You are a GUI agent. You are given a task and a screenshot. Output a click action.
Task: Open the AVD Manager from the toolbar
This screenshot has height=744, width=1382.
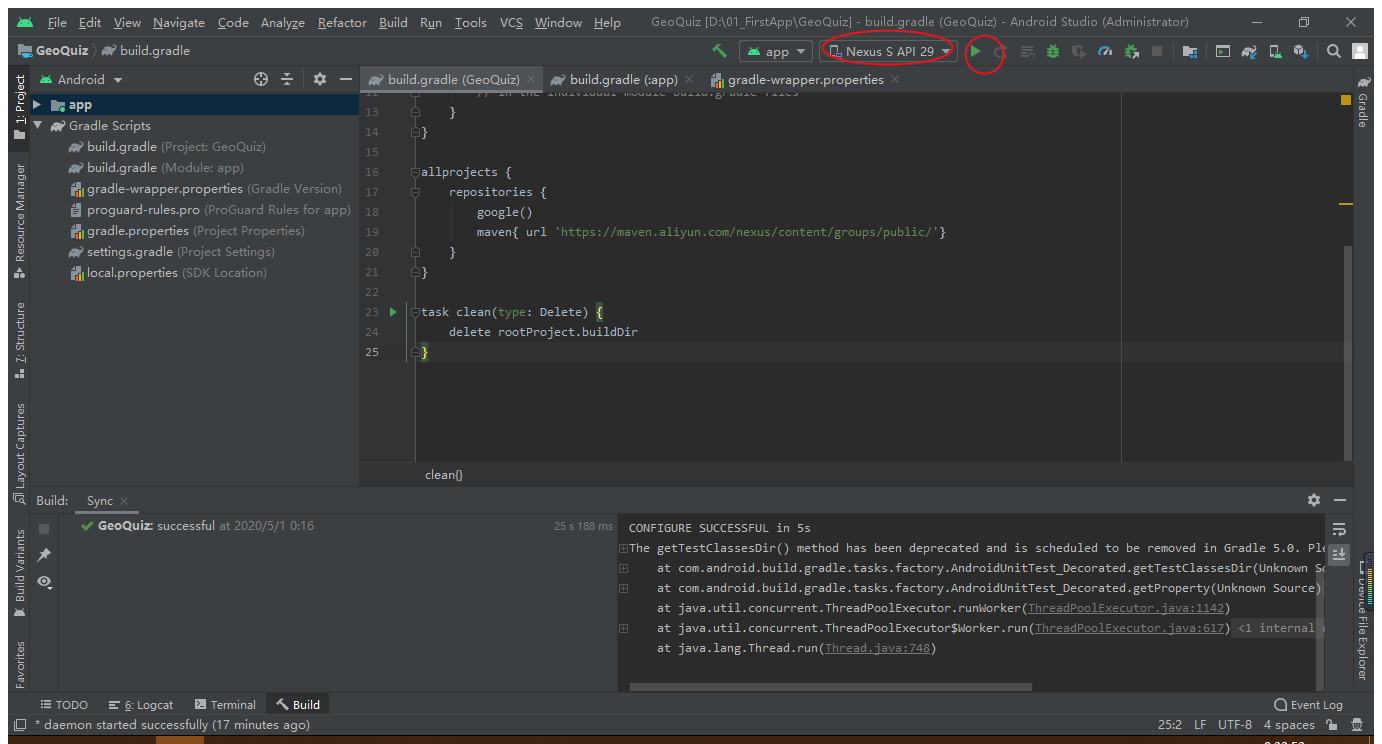(x=1274, y=50)
